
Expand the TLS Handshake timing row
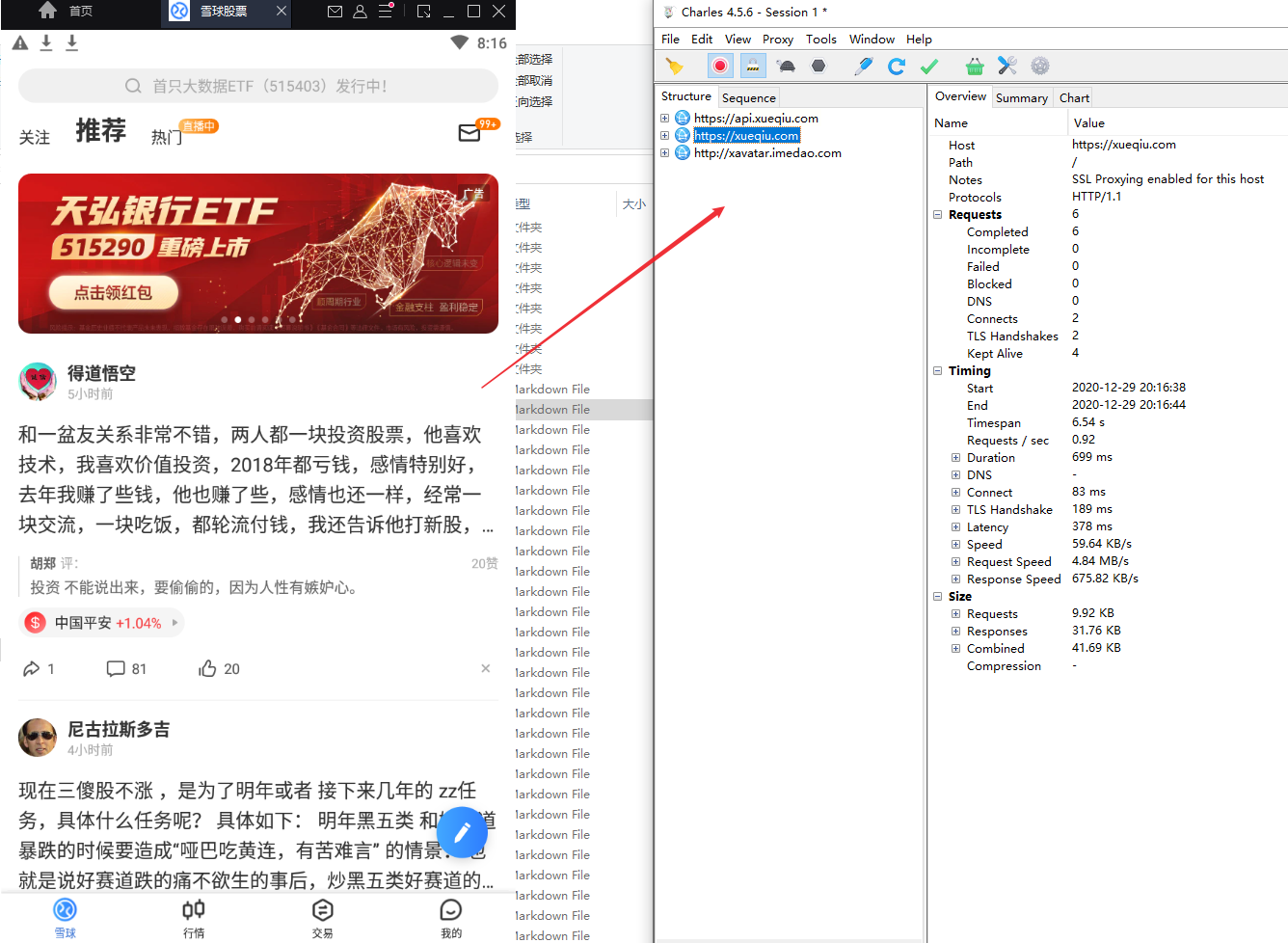(955, 509)
